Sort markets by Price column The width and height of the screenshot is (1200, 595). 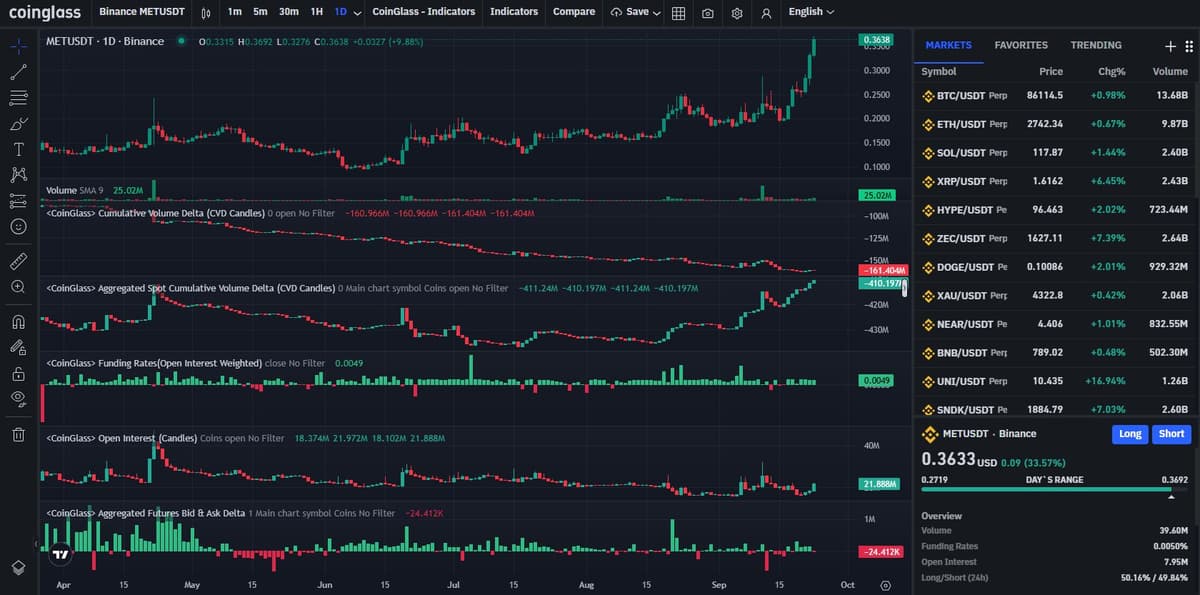(x=1050, y=72)
